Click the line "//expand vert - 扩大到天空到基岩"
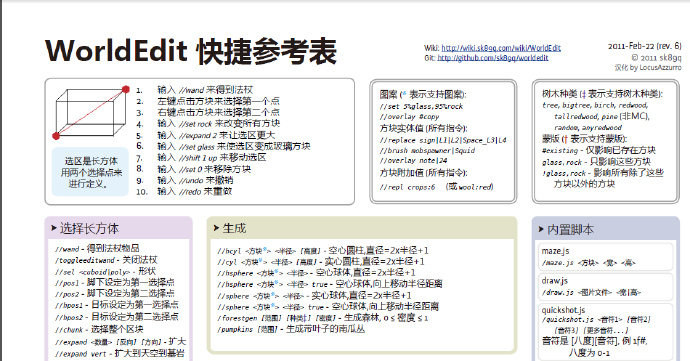Image resolution: width=690 pixels, height=361 pixels. point(120,353)
